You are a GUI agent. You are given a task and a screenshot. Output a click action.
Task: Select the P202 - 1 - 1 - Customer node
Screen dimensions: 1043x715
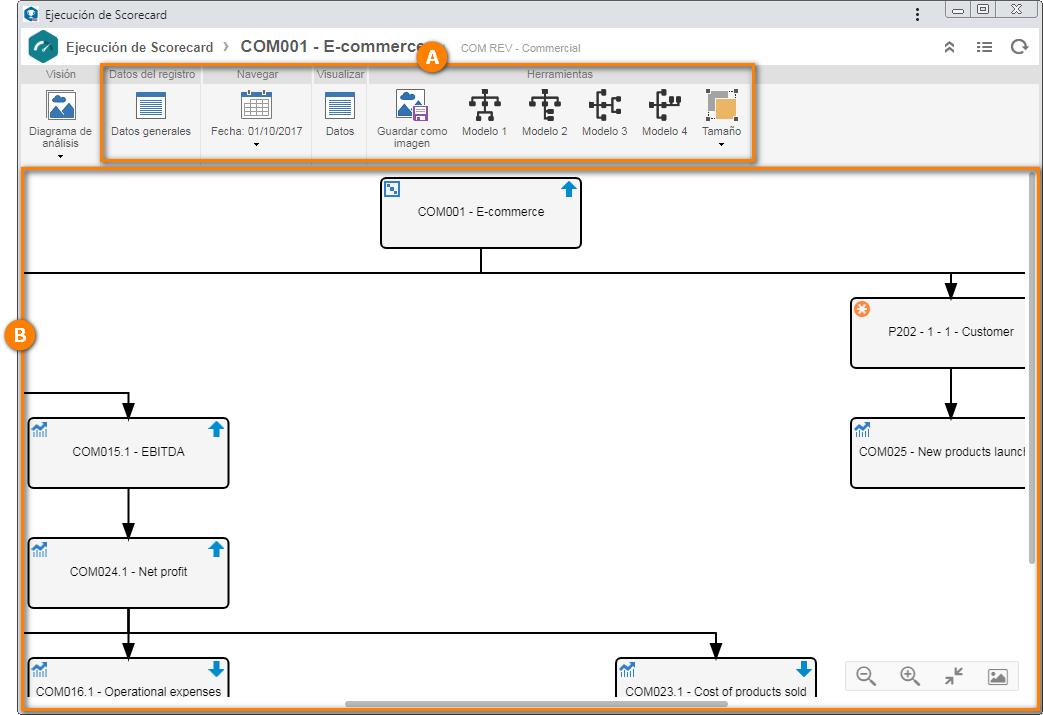point(939,333)
